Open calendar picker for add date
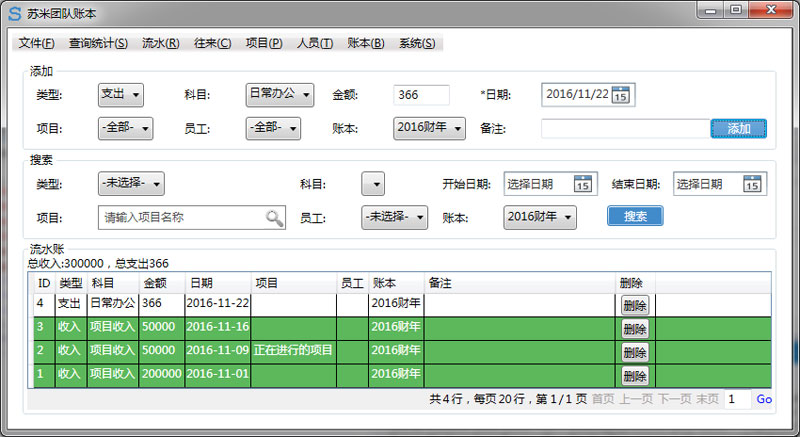The image size is (800, 437). pos(620,94)
